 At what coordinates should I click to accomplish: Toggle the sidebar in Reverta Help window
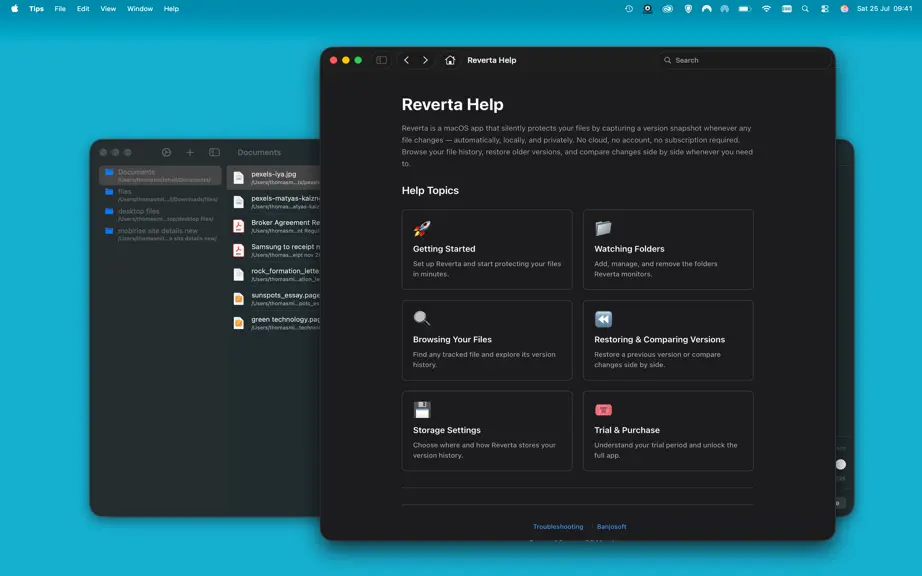coord(381,60)
